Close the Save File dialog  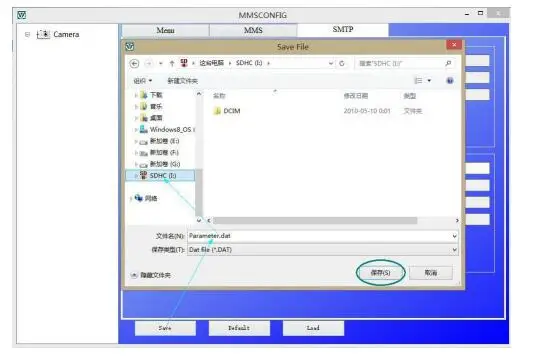tap(454, 45)
